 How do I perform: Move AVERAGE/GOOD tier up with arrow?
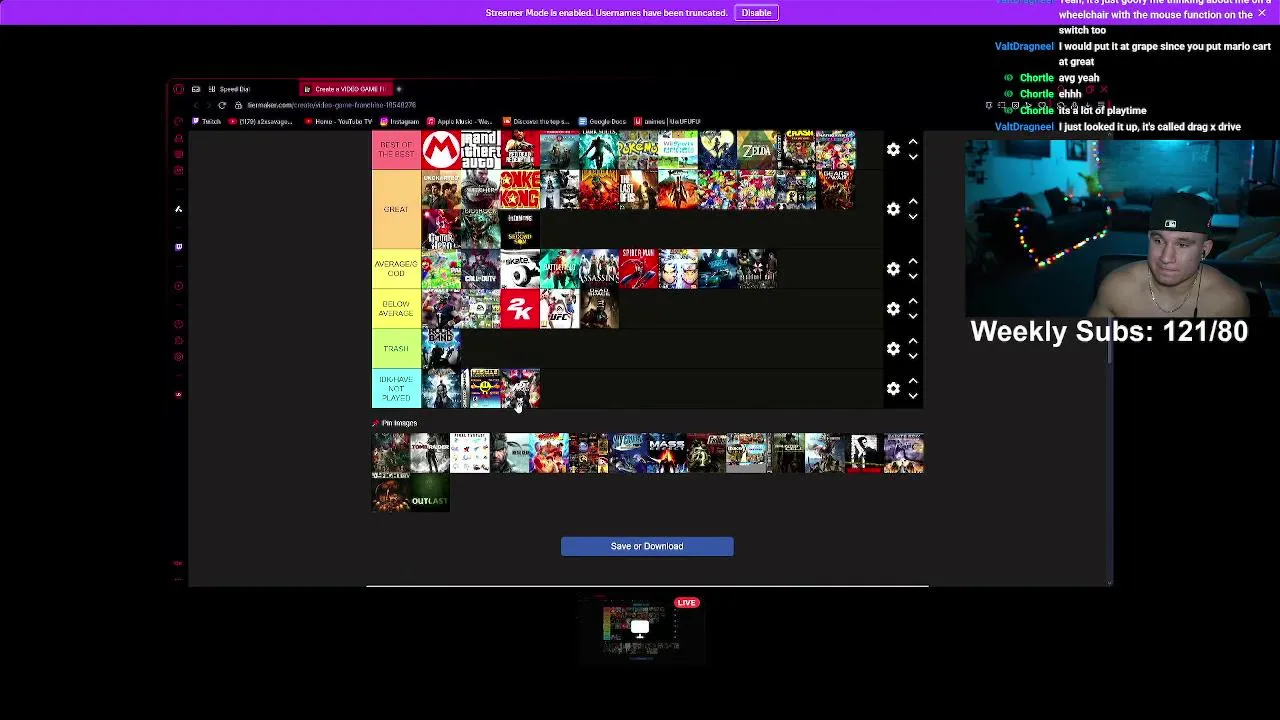(913, 262)
